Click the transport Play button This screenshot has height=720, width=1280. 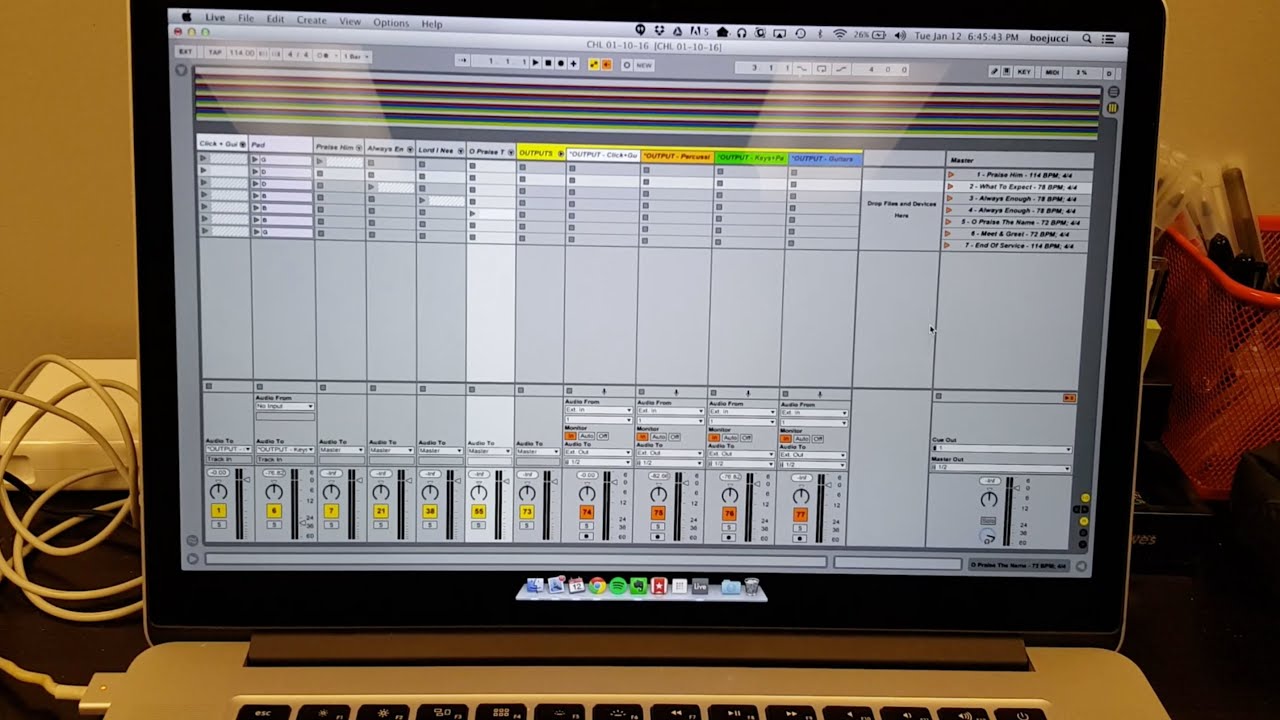click(536, 63)
